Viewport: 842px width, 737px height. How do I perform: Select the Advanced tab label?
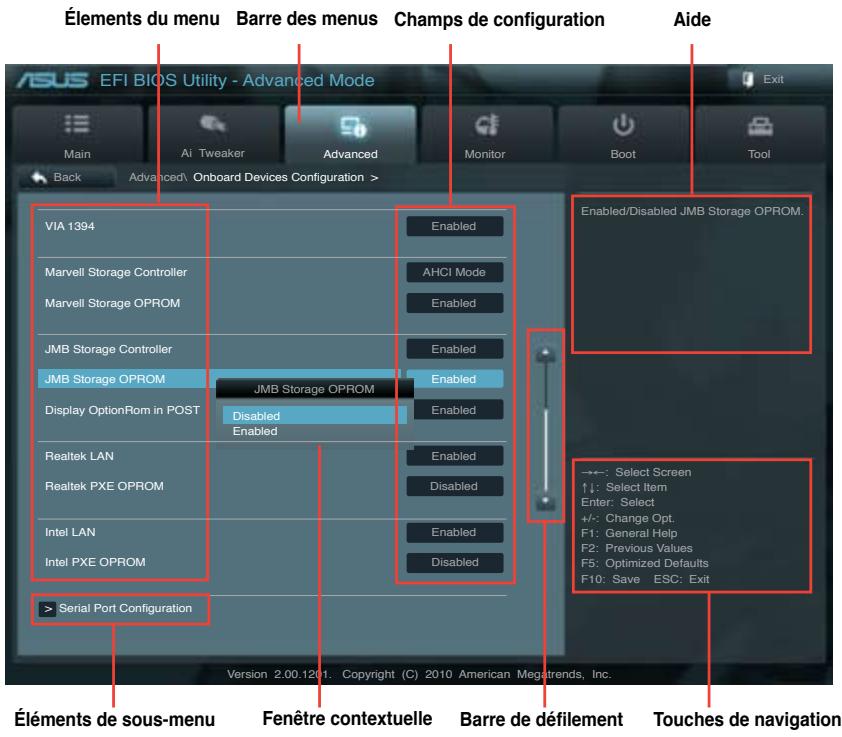[x=350, y=154]
